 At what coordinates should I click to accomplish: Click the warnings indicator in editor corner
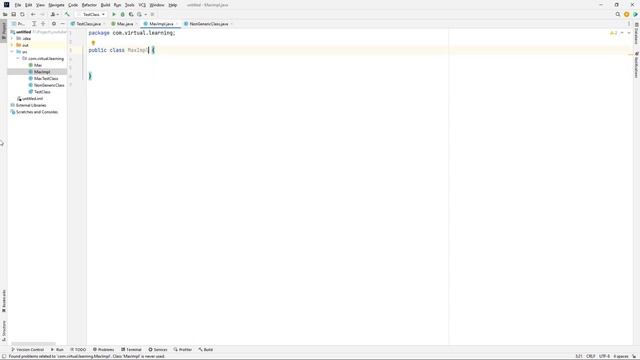coord(614,33)
